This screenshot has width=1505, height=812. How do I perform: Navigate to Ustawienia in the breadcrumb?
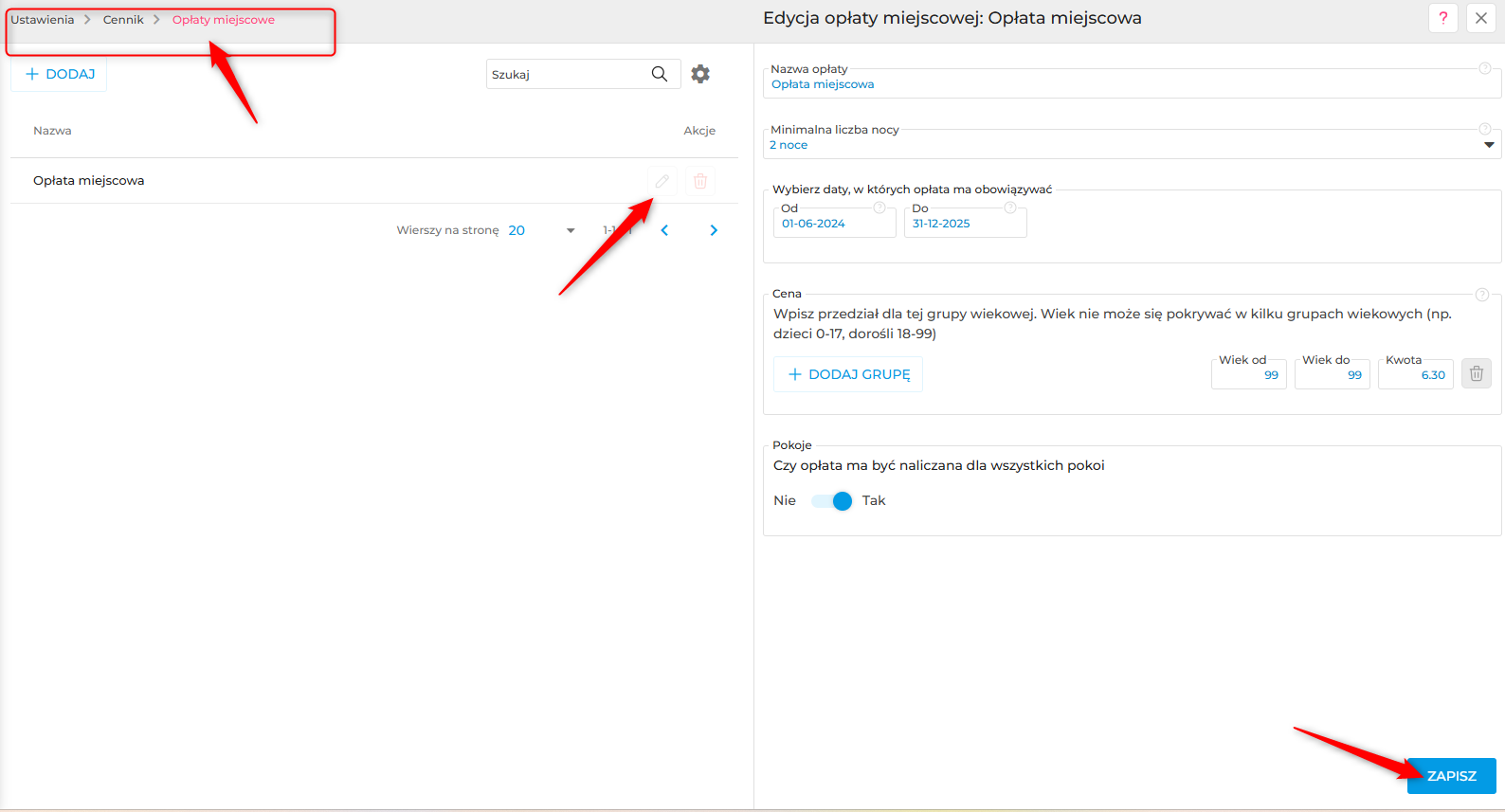tap(42, 20)
